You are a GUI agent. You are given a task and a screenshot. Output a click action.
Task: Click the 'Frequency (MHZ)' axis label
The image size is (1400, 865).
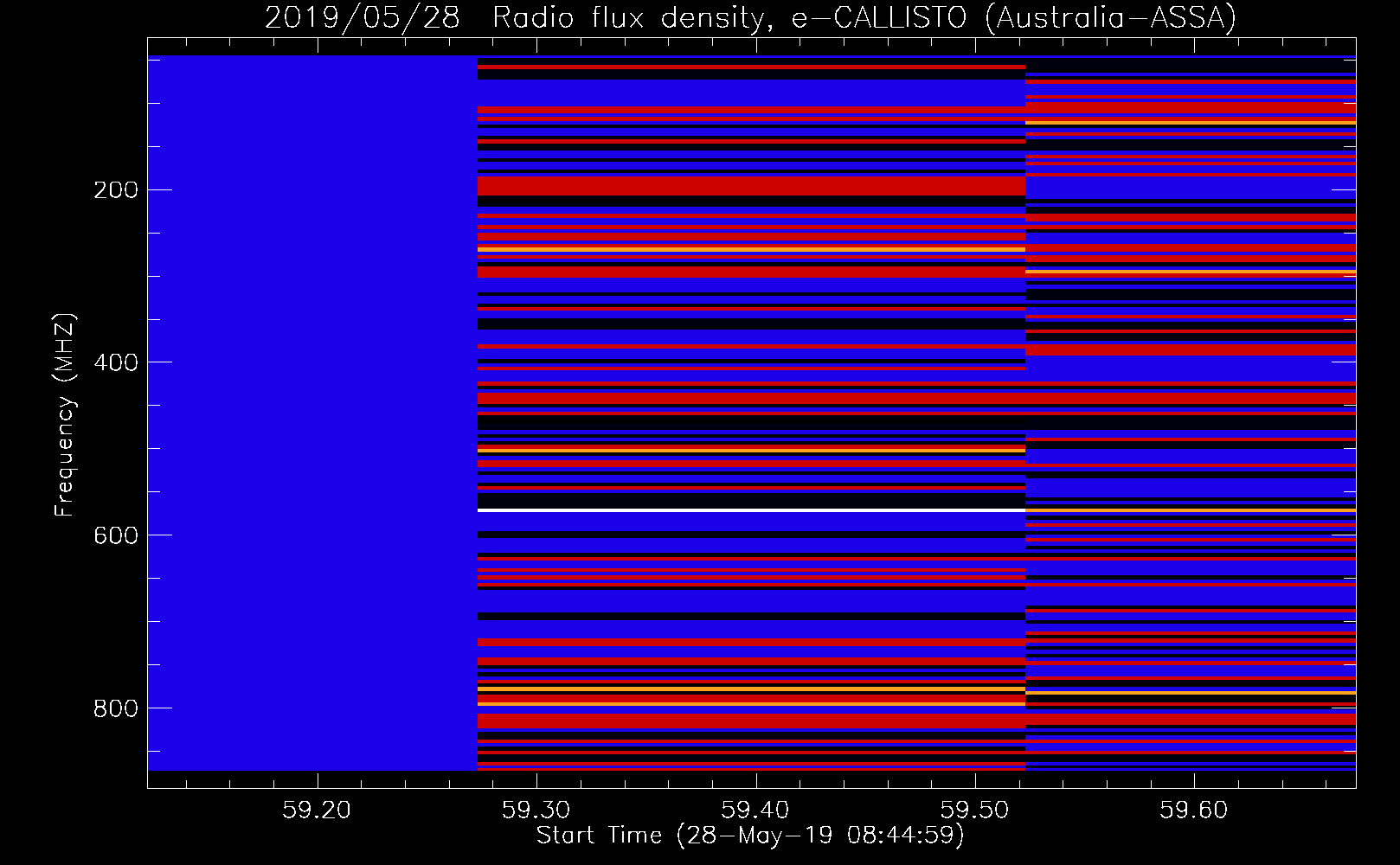[x=65, y=415]
